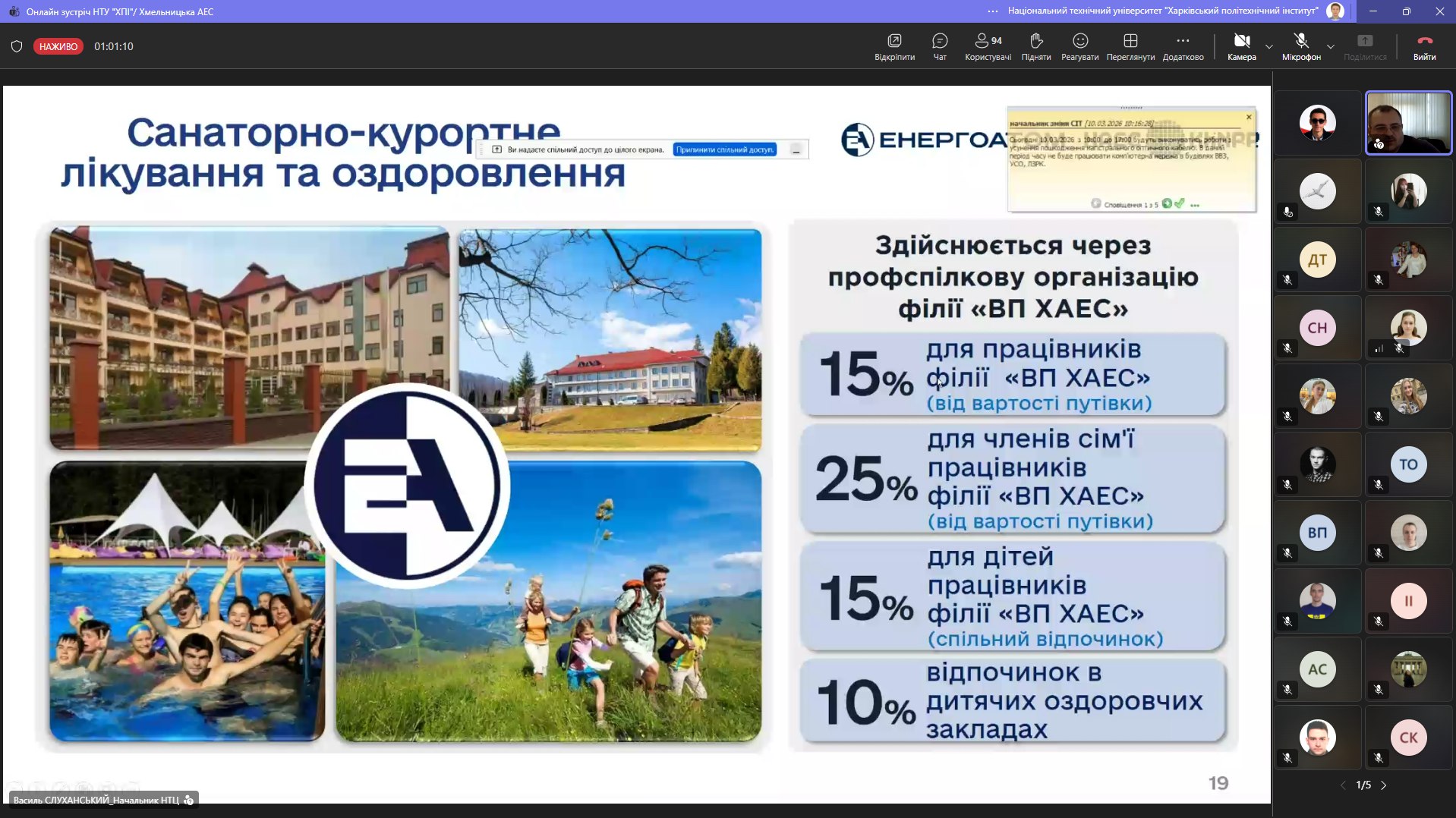1456x818 pixels.
Task: Click the shield privacy icon
Action: point(17,46)
